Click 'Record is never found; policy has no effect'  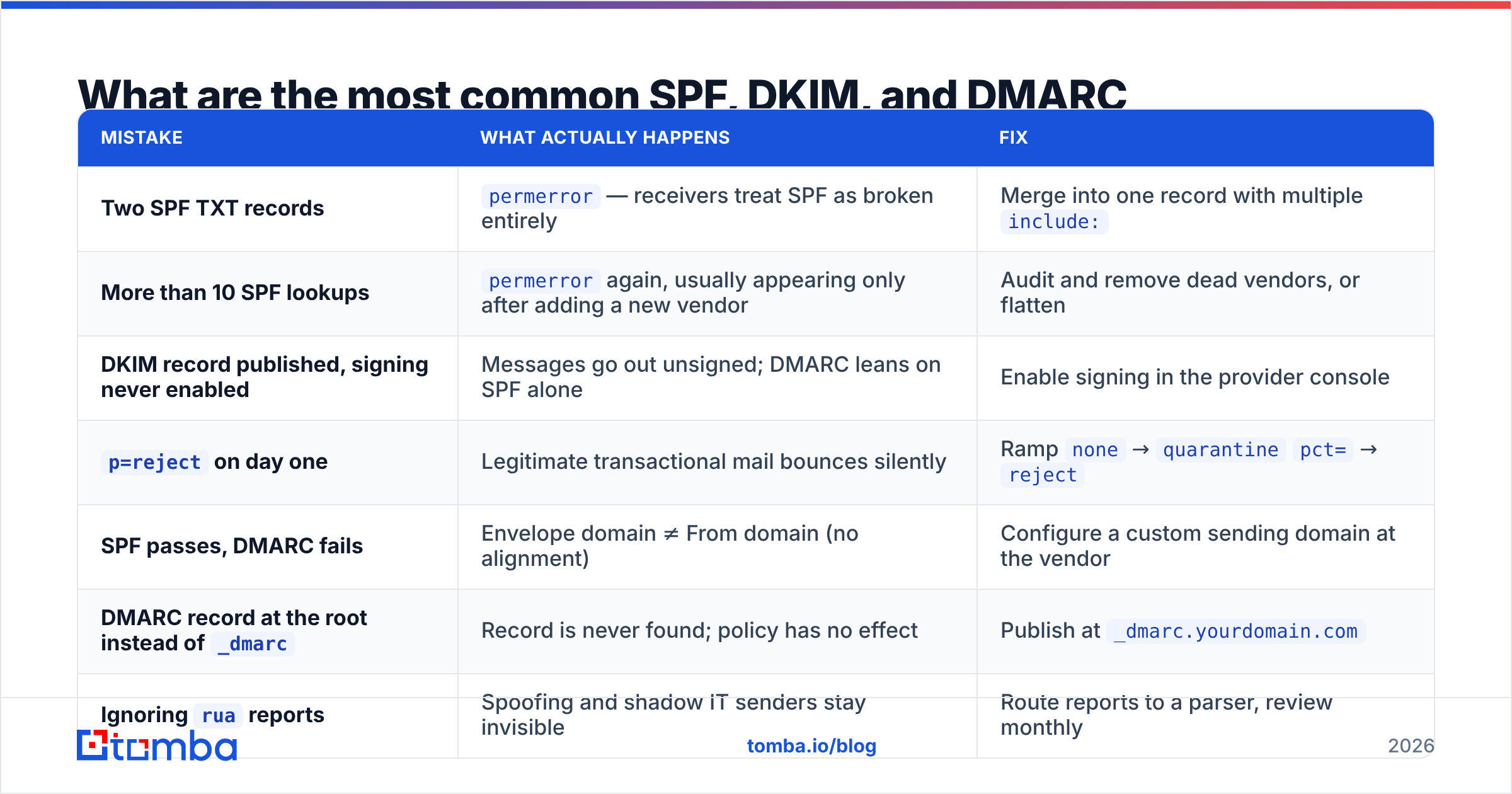699,630
